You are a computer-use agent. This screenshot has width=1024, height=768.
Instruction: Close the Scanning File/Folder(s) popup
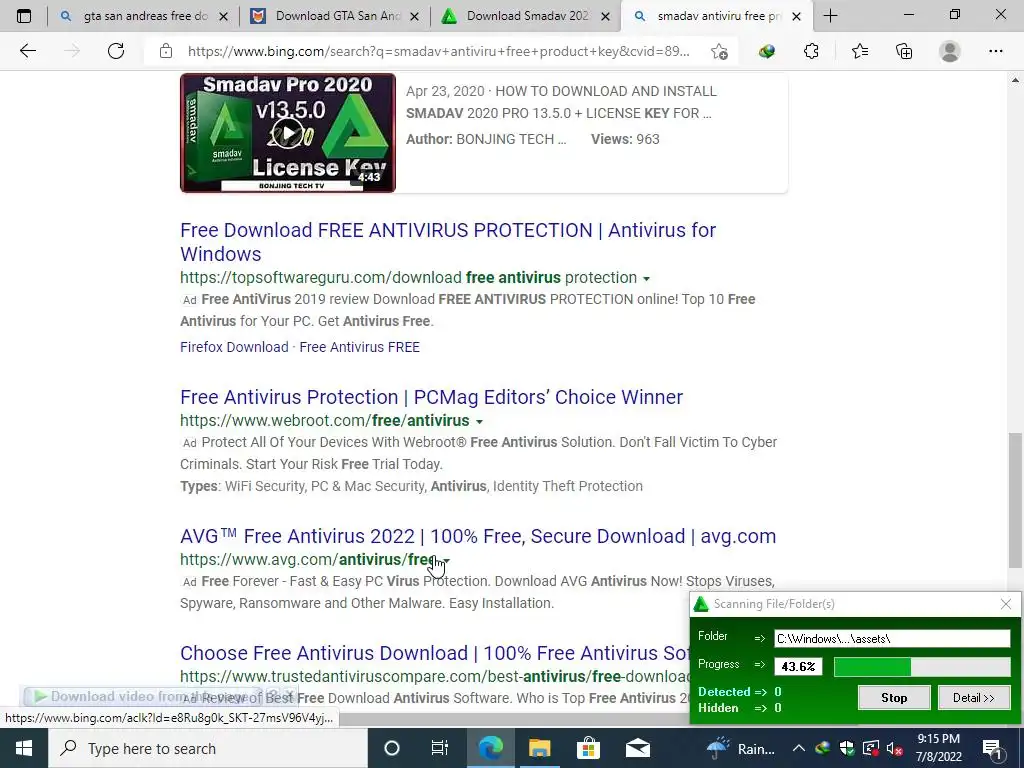tap(1006, 604)
